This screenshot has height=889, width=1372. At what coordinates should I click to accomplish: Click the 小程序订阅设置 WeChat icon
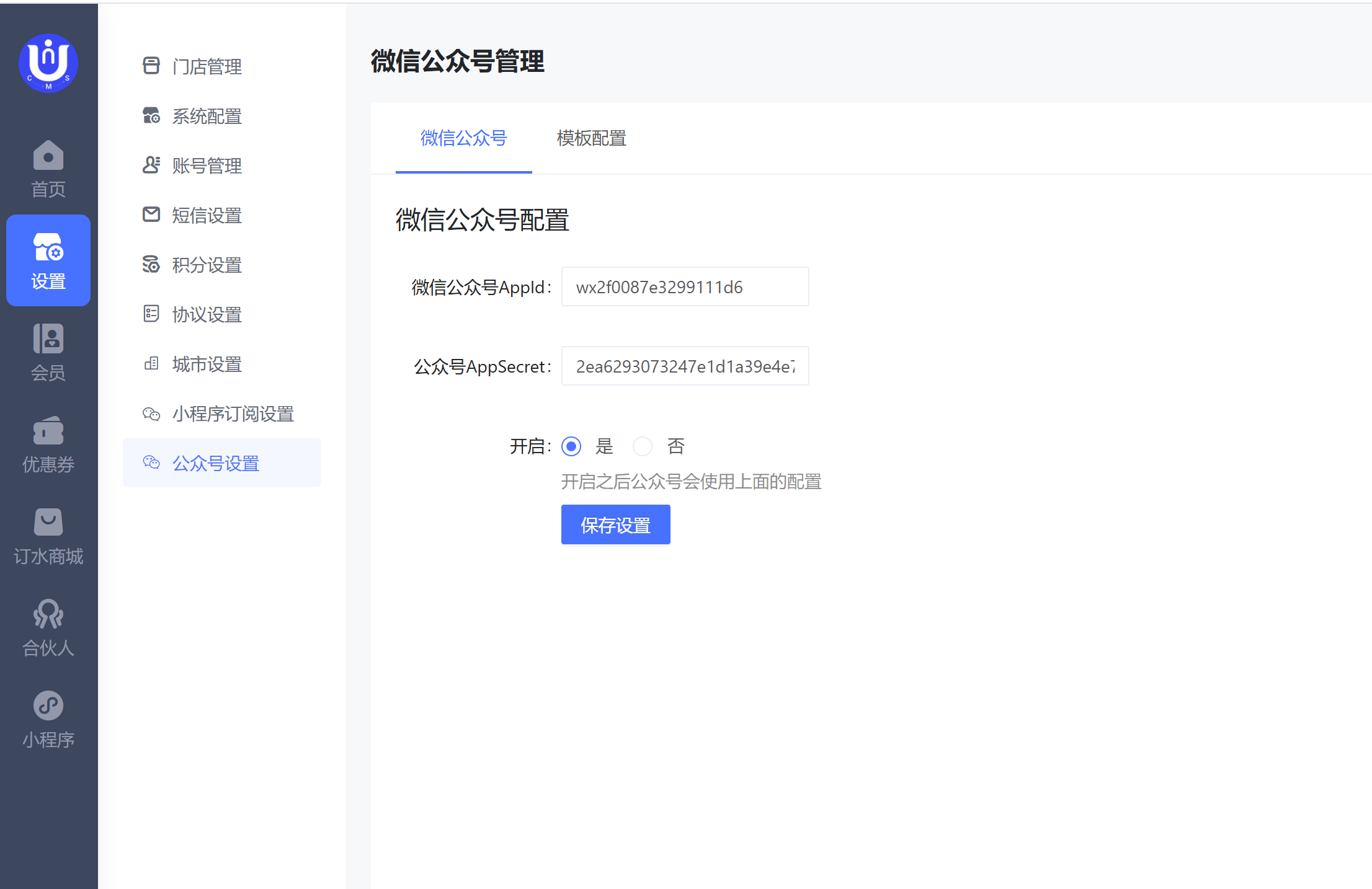pos(151,414)
